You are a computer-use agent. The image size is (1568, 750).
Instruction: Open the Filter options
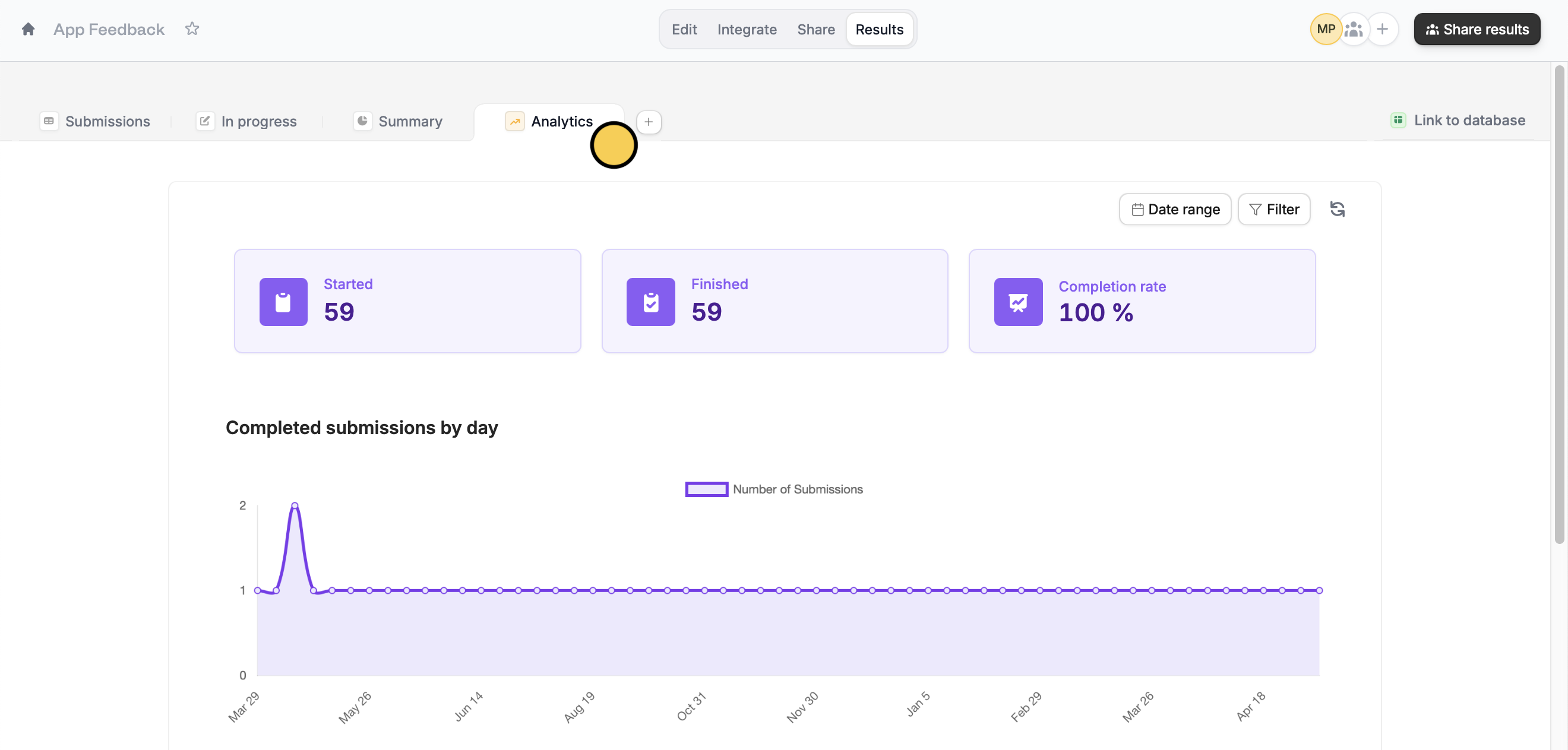tap(1273, 210)
